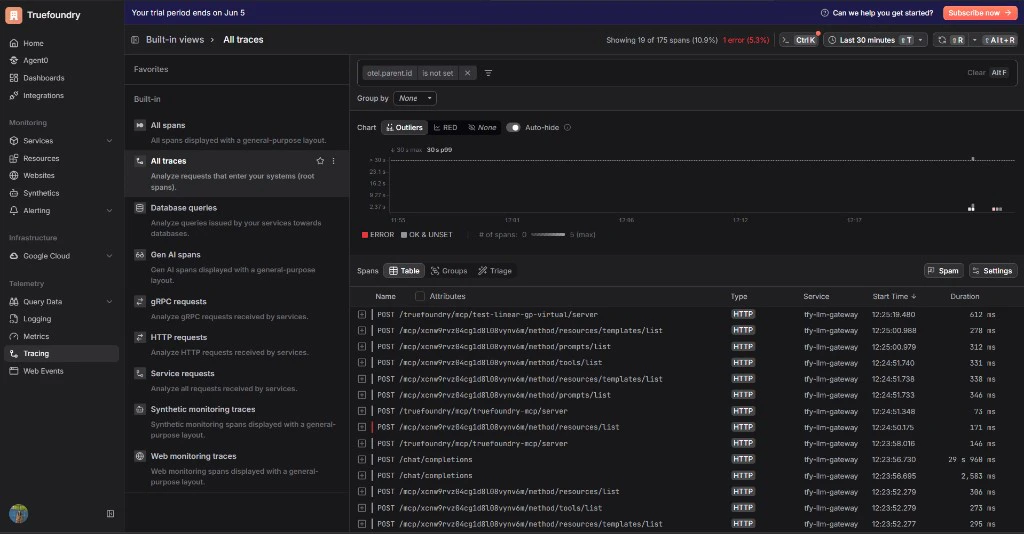The image size is (1024, 534).
Task: Open Websites monitoring
Action: 39,176
